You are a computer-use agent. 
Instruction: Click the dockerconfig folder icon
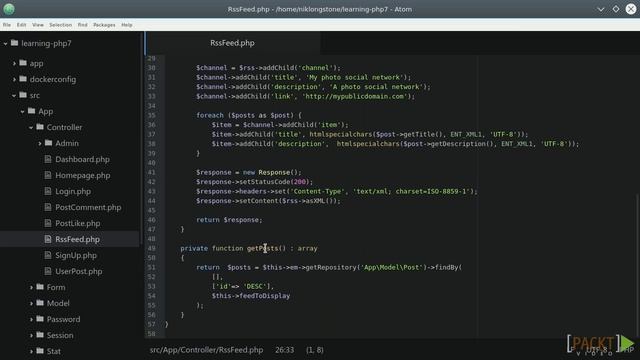pyautogui.click(x=23, y=79)
